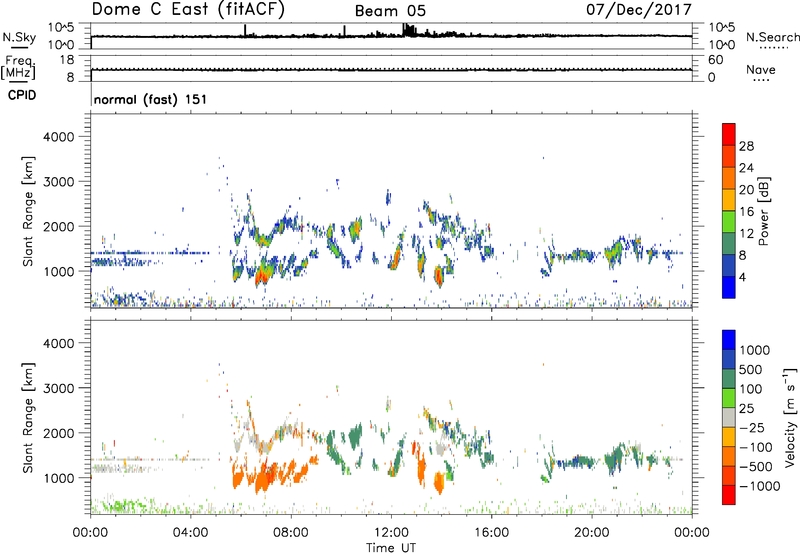Viewport: 800px width, 554px height.
Task: Click the '25' label on the velocity colorbar
Action: [747, 409]
